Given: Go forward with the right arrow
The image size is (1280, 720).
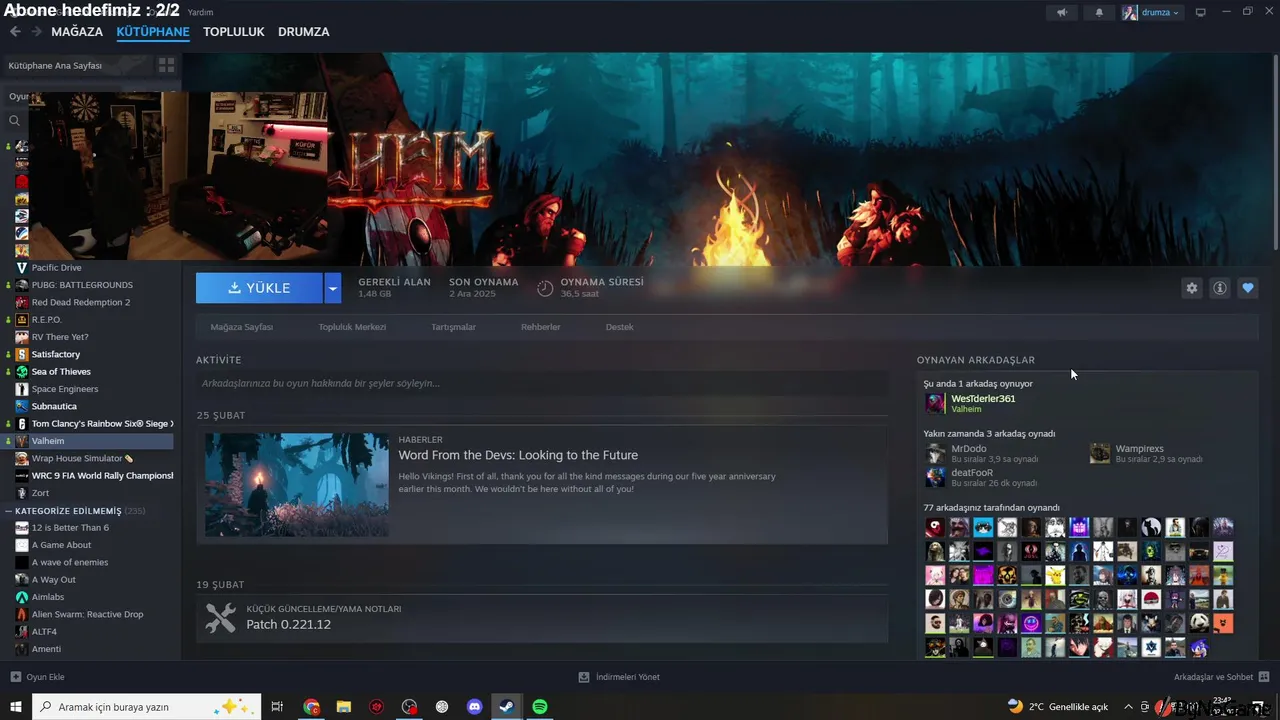Looking at the screenshot, I should (36, 32).
